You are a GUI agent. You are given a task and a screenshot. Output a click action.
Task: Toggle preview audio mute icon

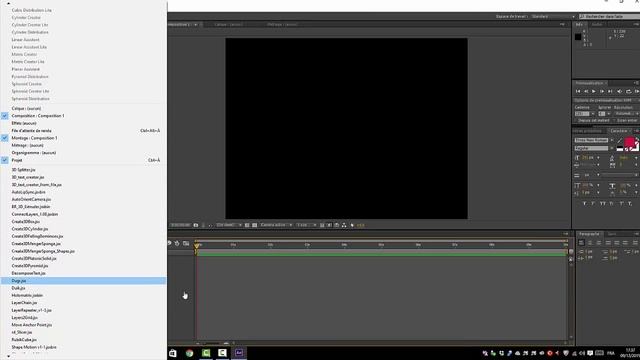620,91
